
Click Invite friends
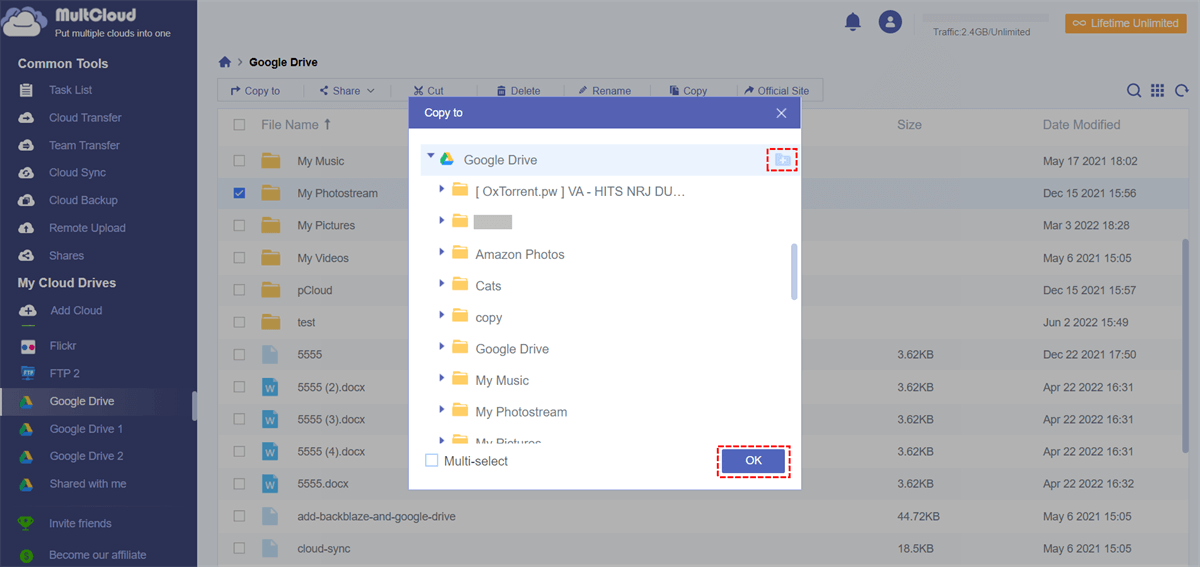[x=80, y=524]
